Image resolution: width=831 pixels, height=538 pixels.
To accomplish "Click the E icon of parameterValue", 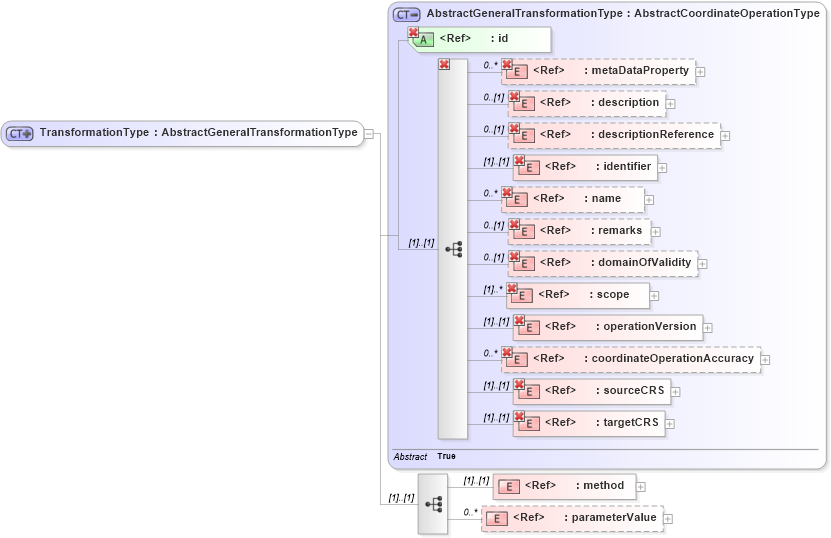I will [x=497, y=518].
